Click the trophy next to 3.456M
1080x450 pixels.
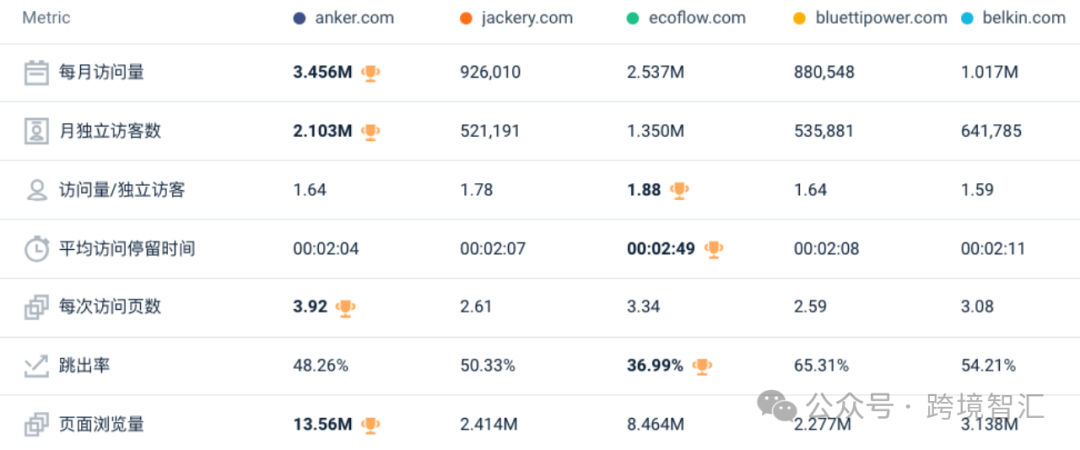(371, 72)
